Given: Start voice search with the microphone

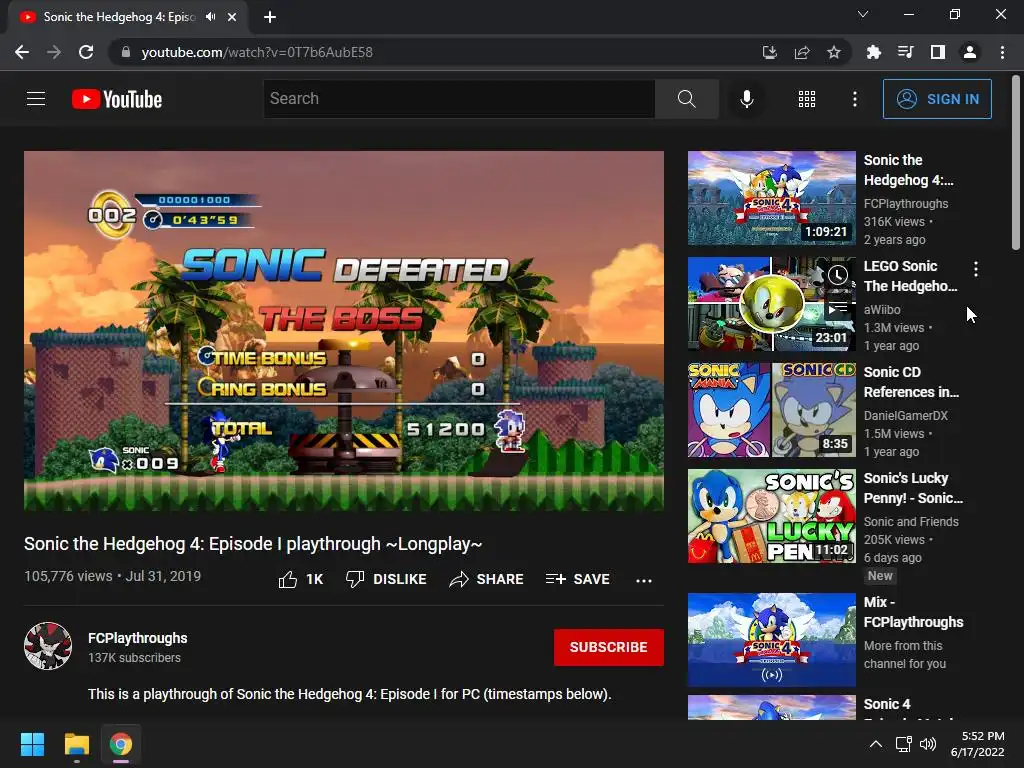Looking at the screenshot, I should (x=746, y=99).
